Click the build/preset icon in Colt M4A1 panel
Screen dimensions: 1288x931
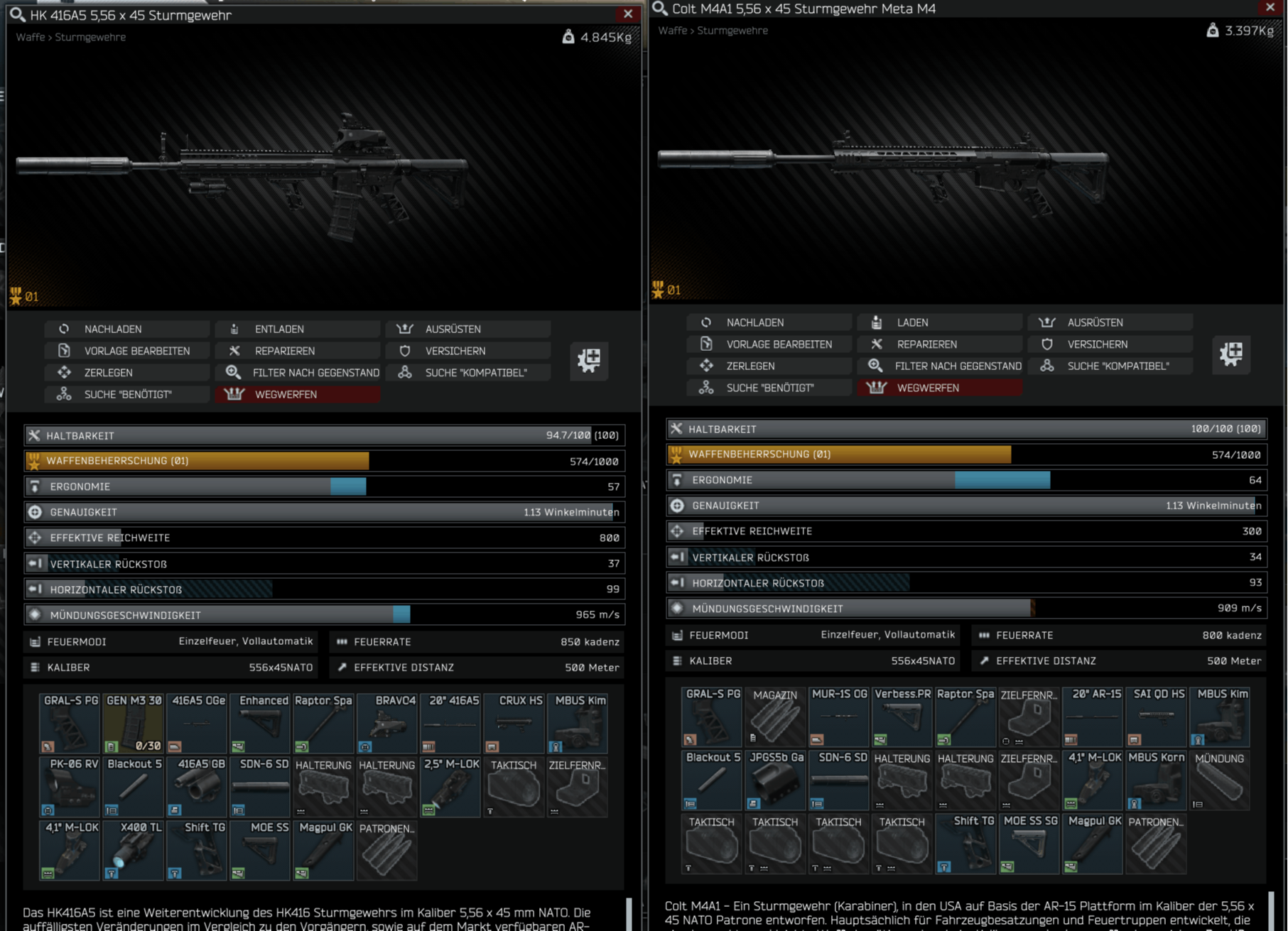pos(1230,354)
